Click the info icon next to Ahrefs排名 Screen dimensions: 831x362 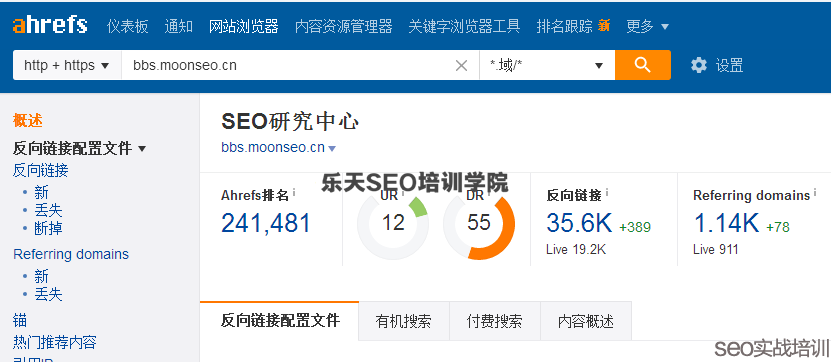click(294, 192)
